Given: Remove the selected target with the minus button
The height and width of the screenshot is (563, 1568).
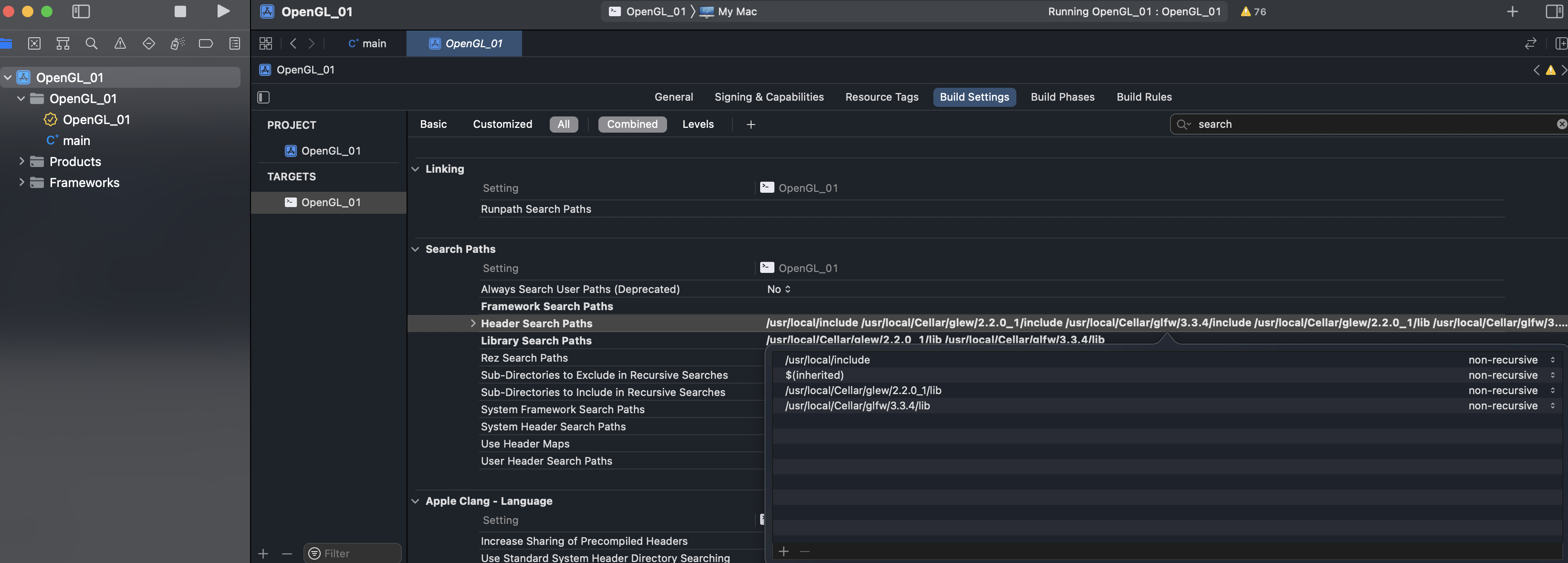Looking at the screenshot, I should click(x=287, y=553).
